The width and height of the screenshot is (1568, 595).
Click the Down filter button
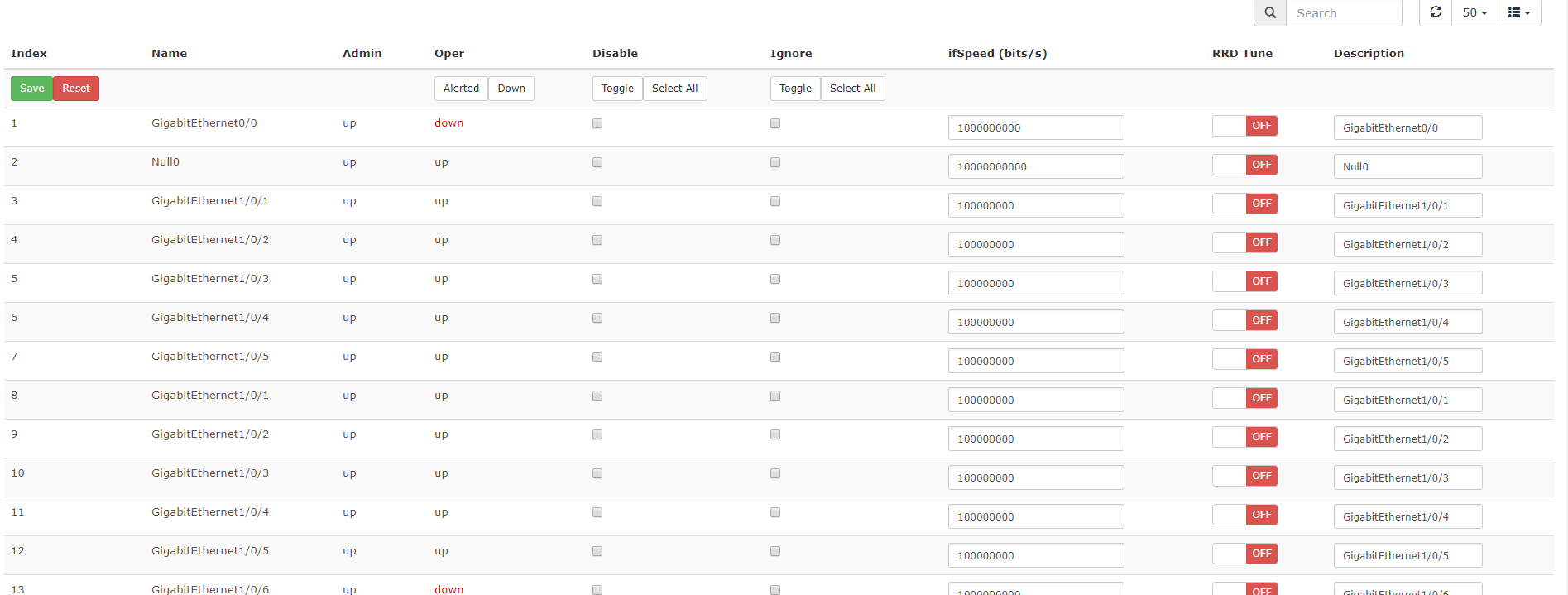click(x=511, y=89)
